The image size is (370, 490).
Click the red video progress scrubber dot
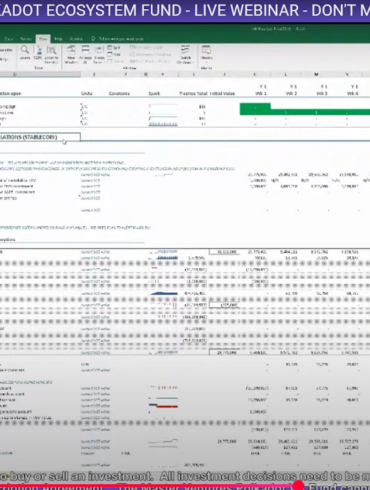click(x=299, y=485)
